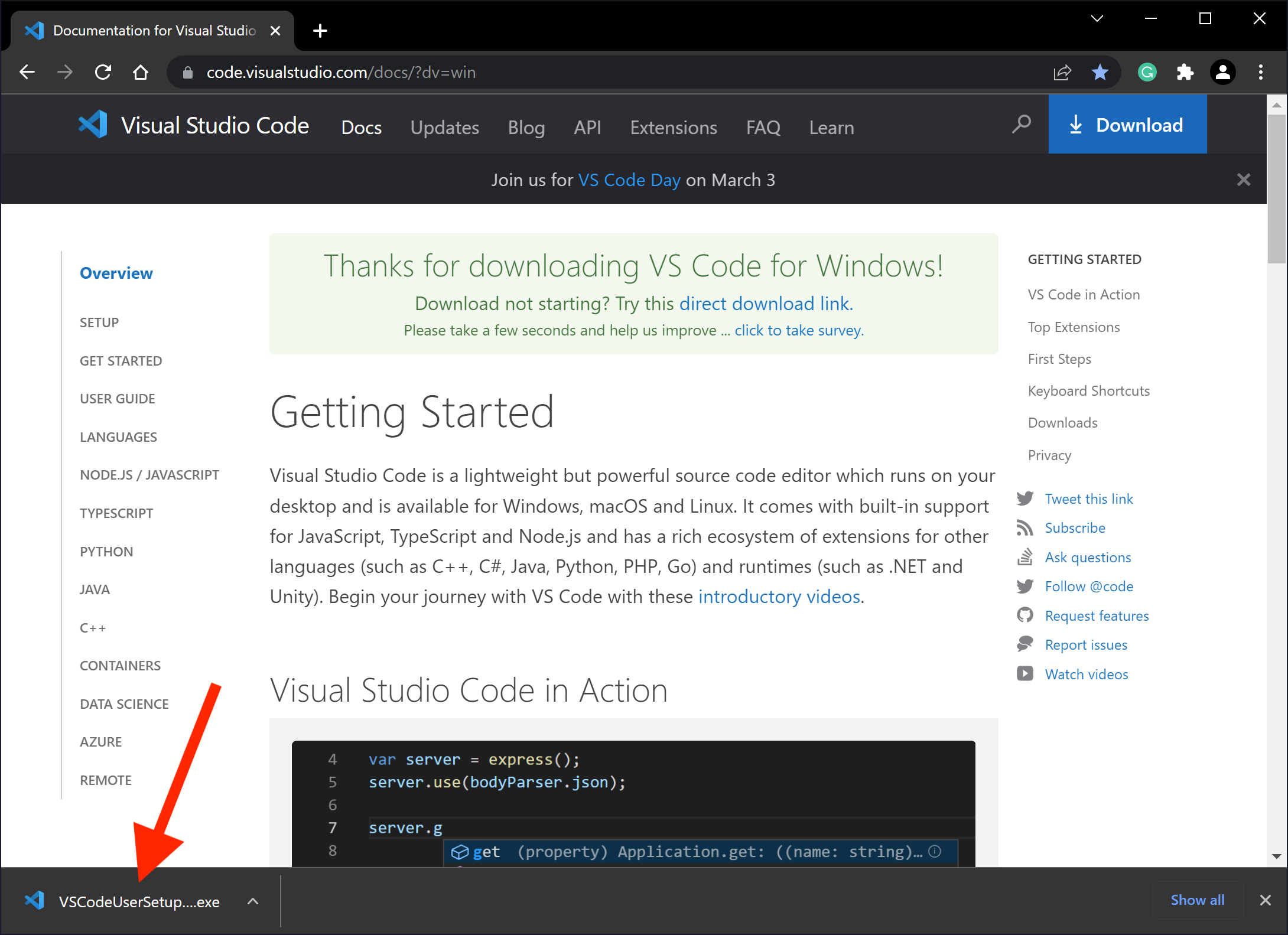
Task: Open the Extensions navigation item
Action: [674, 128]
